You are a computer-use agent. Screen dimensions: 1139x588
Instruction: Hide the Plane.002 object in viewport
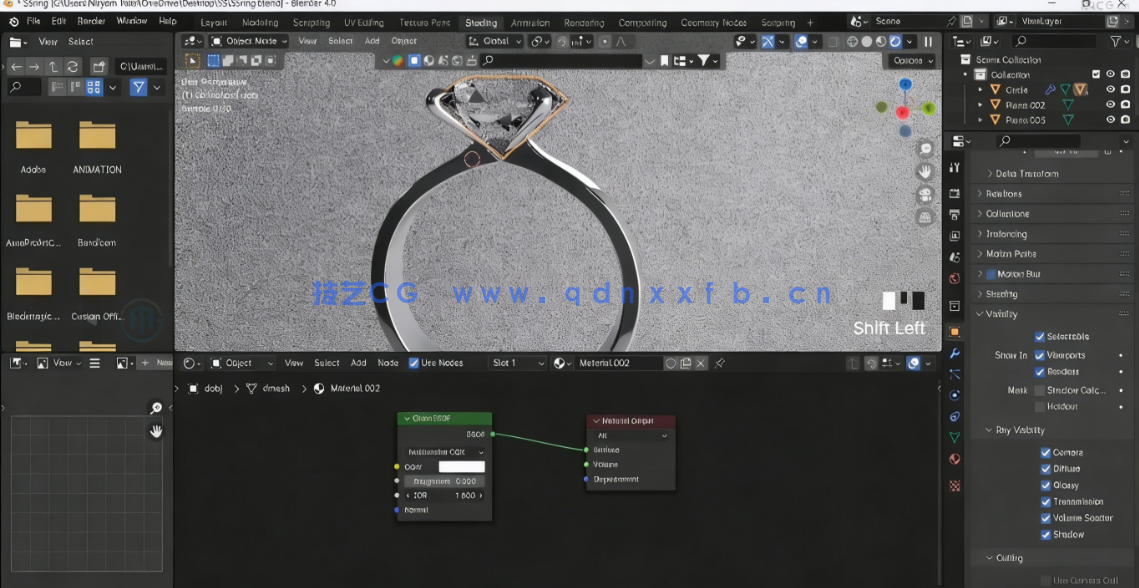click(x=1110, y=104)
